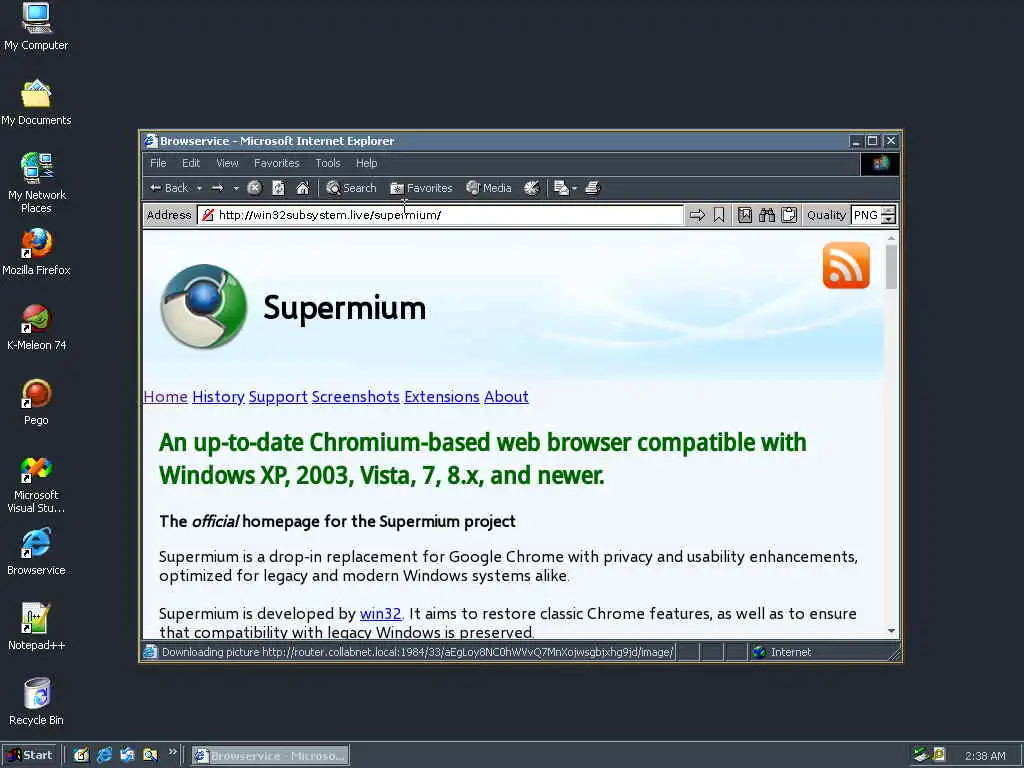Click the Windows flag throbber icon
Screen dimensions: 1024x768
point(880,163)
